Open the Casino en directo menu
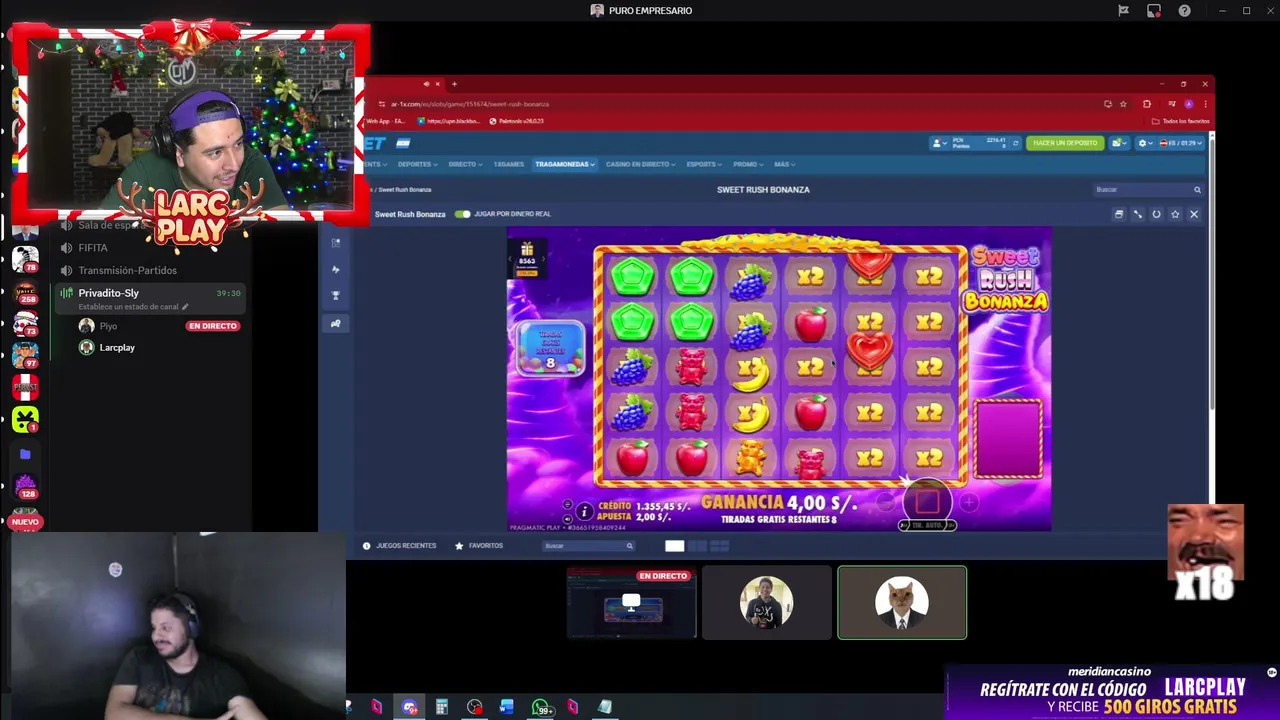The height and width of the screenshot is (720, 1280). (640, 164)
